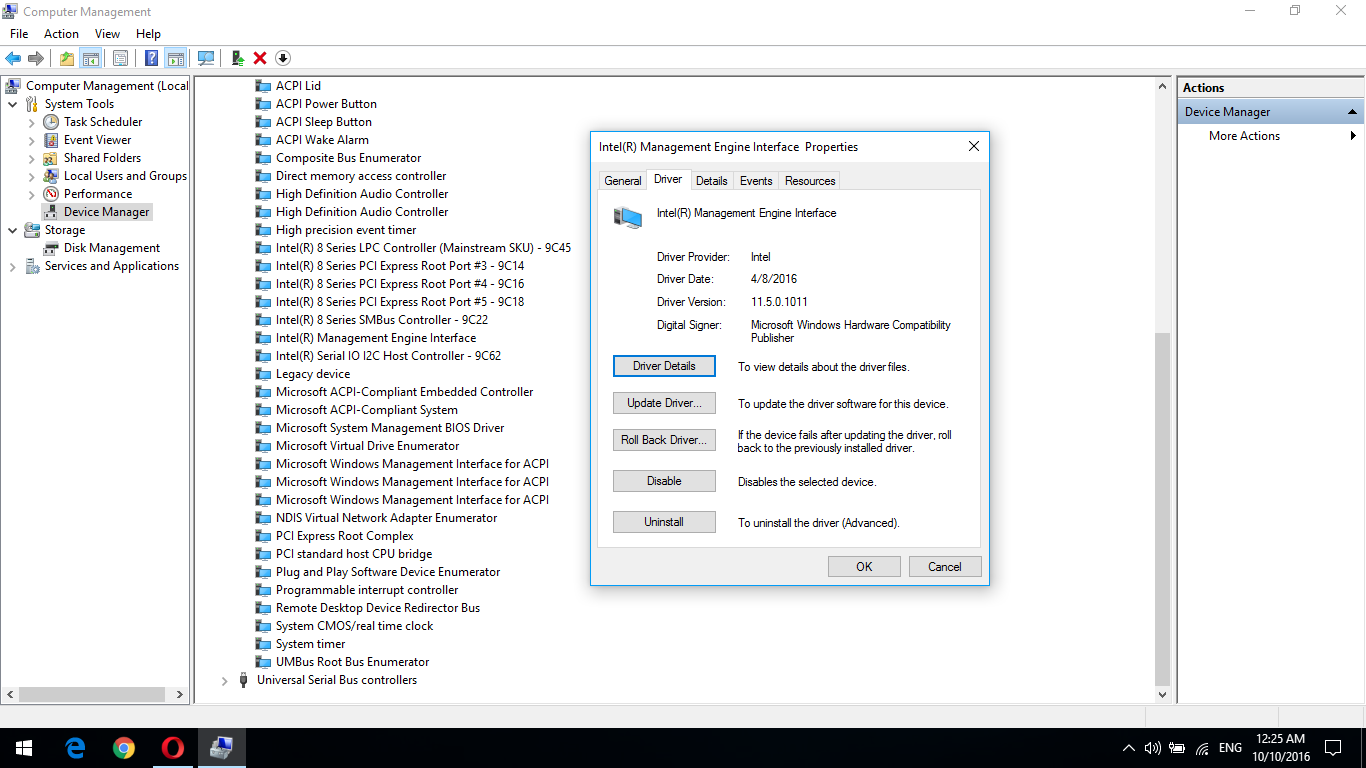
Task: Open the File menu
Action: pos(19,34)
